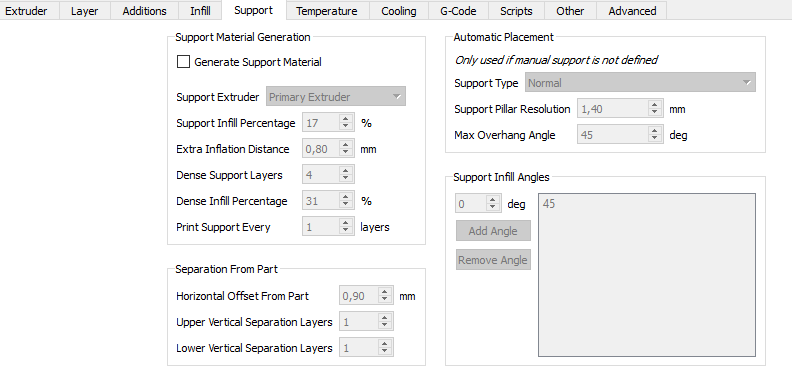
Task: Increase Upper Vertical Separation Layers
Action: 385,318
